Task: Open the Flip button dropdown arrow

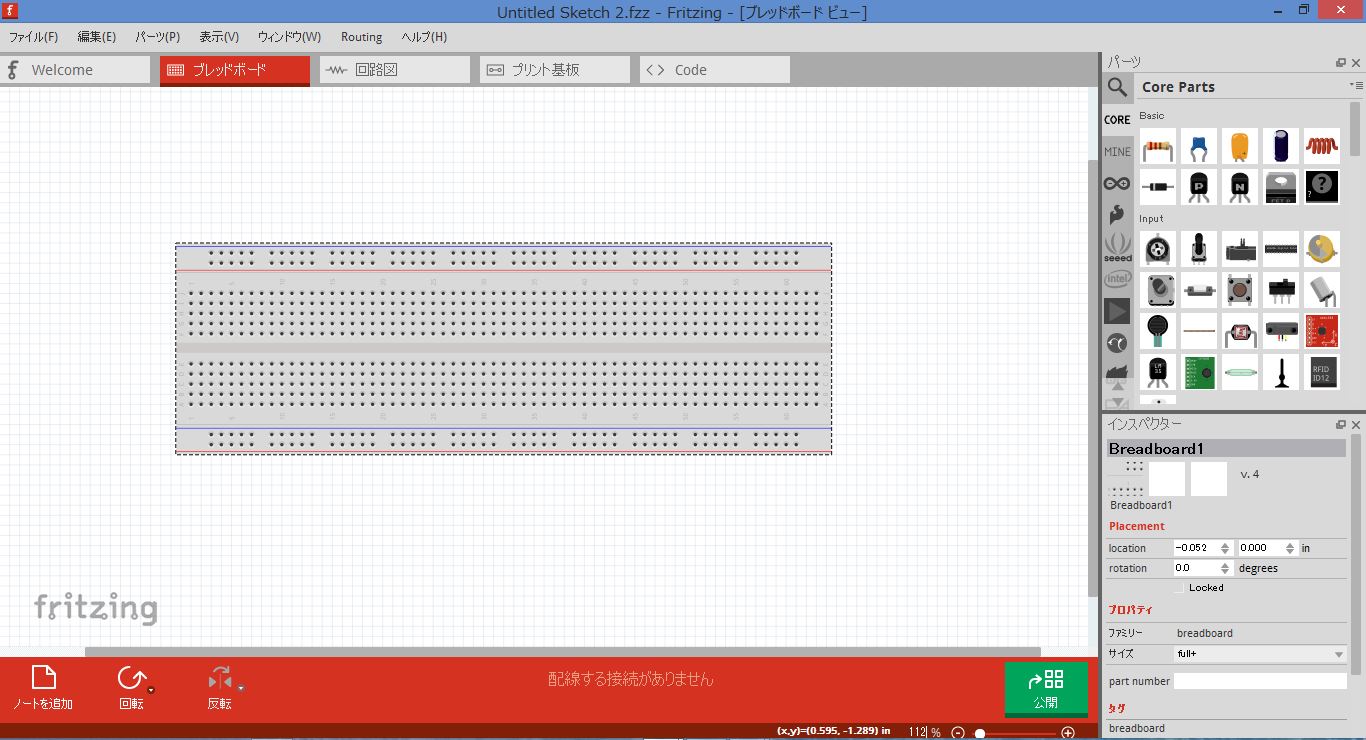Action: click(241, 689)
